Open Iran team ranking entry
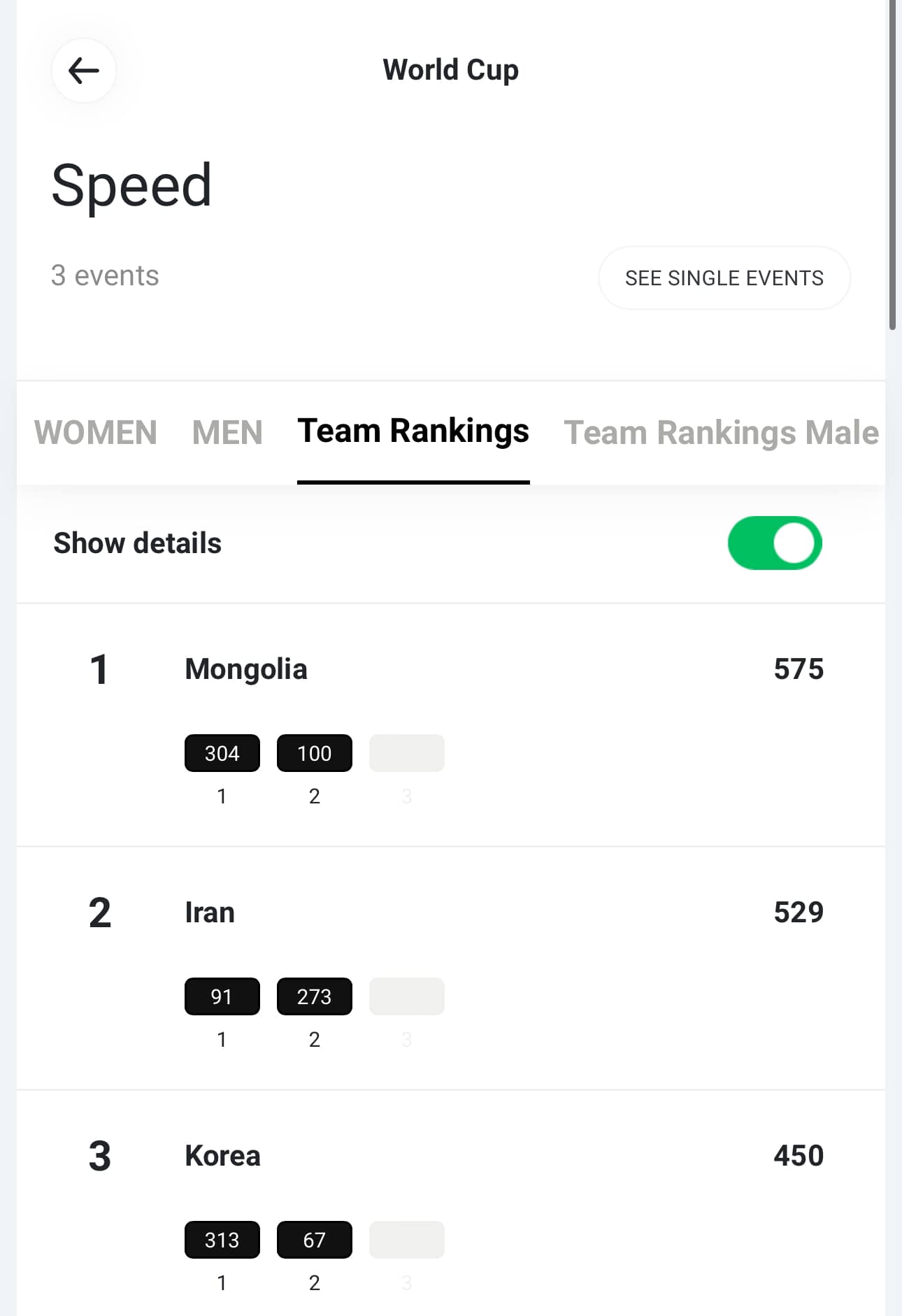 point(210,913)
